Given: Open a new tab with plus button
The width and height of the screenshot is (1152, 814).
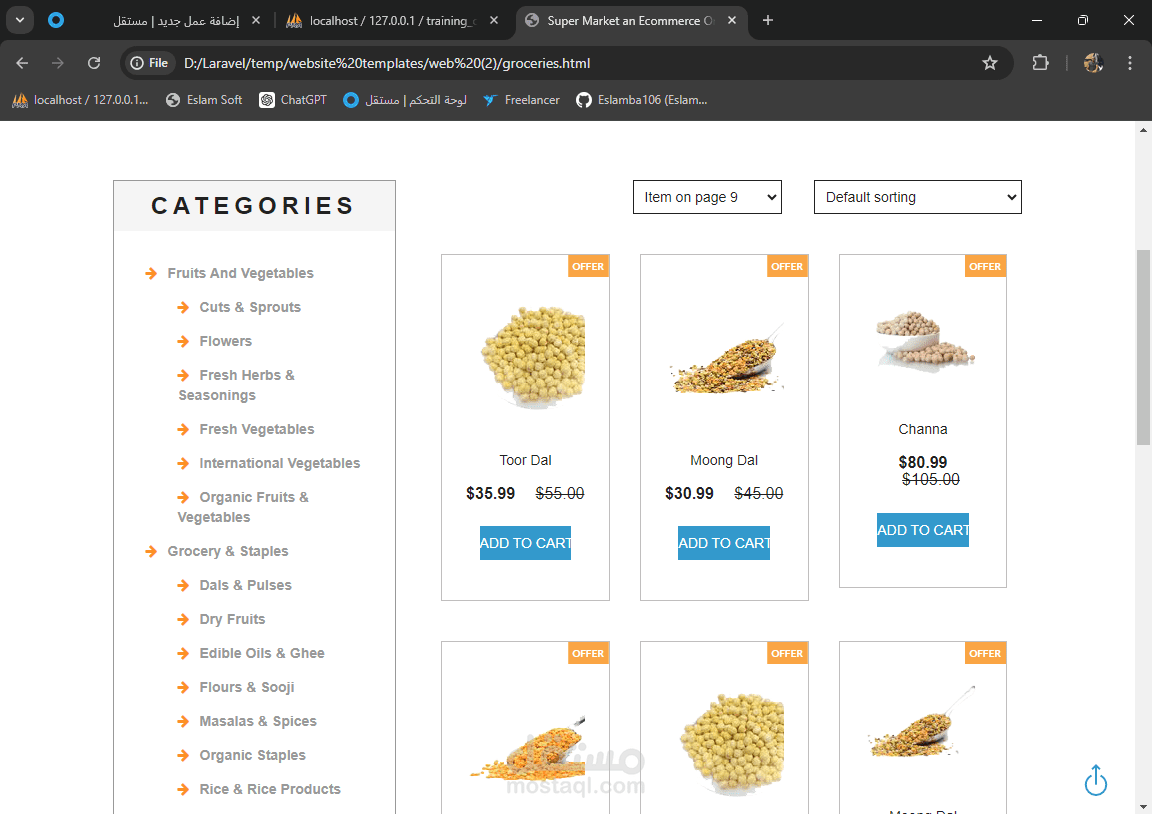Looking at the screenshot, I should 768,21.
